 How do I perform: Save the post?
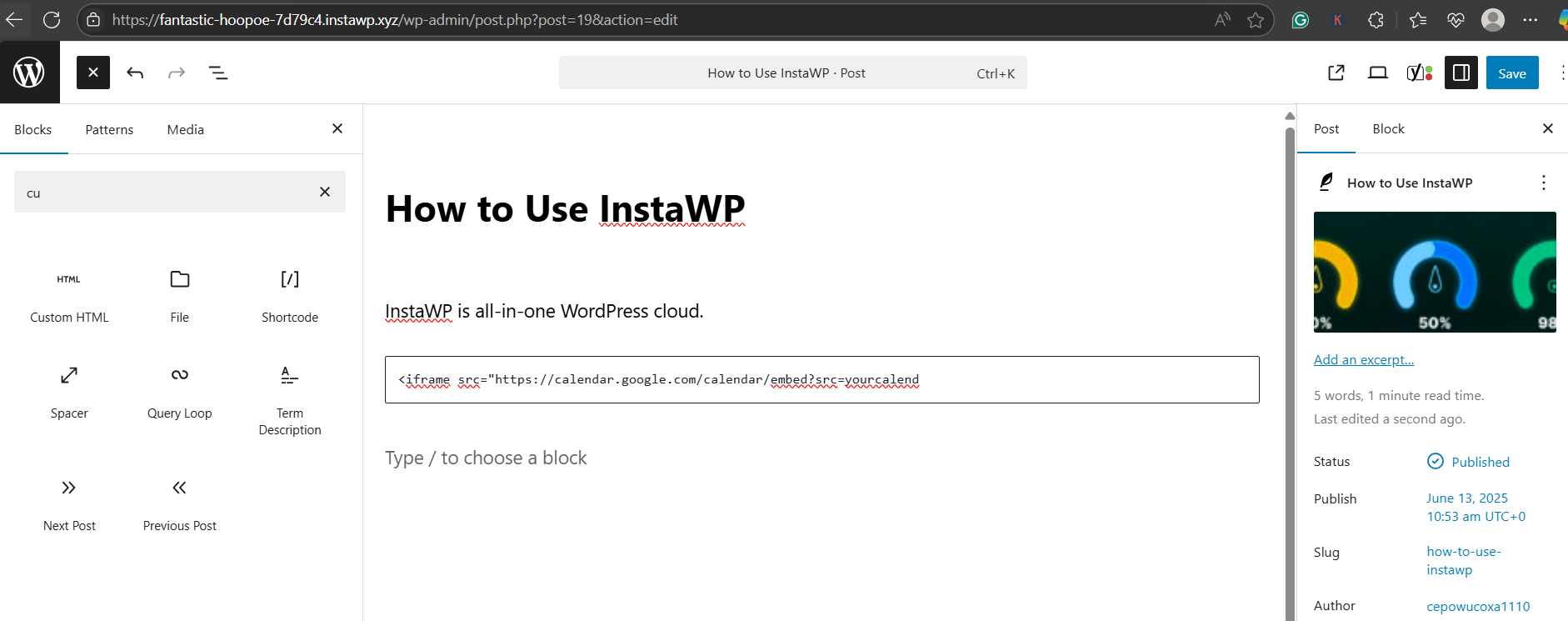pos(1512,73)
